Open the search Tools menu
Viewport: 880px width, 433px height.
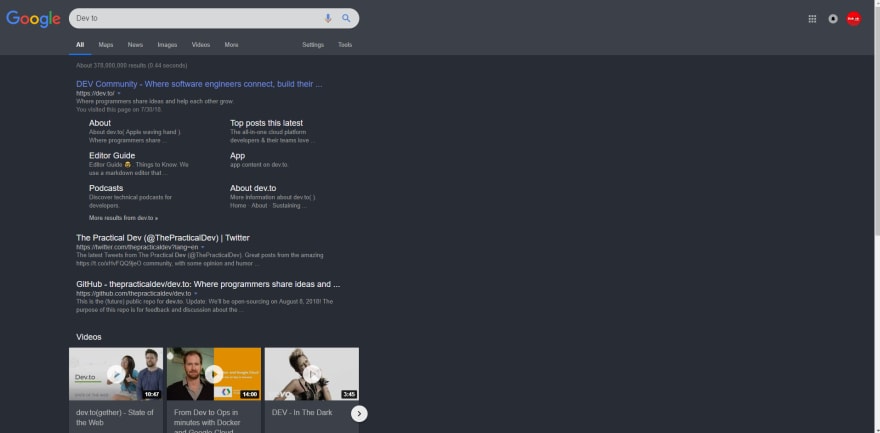coord(345,45)
